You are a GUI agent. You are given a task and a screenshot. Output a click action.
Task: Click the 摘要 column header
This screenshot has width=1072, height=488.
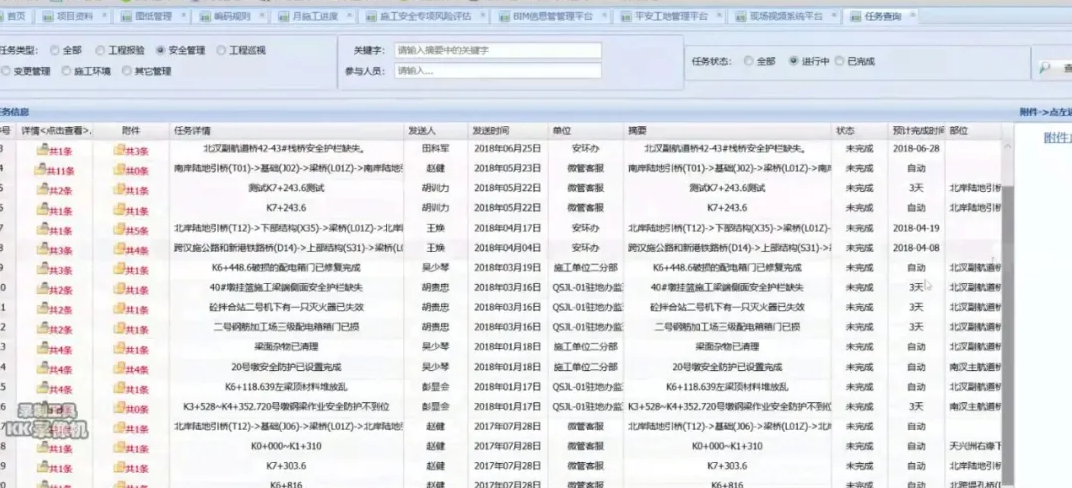tap(727, 131)
